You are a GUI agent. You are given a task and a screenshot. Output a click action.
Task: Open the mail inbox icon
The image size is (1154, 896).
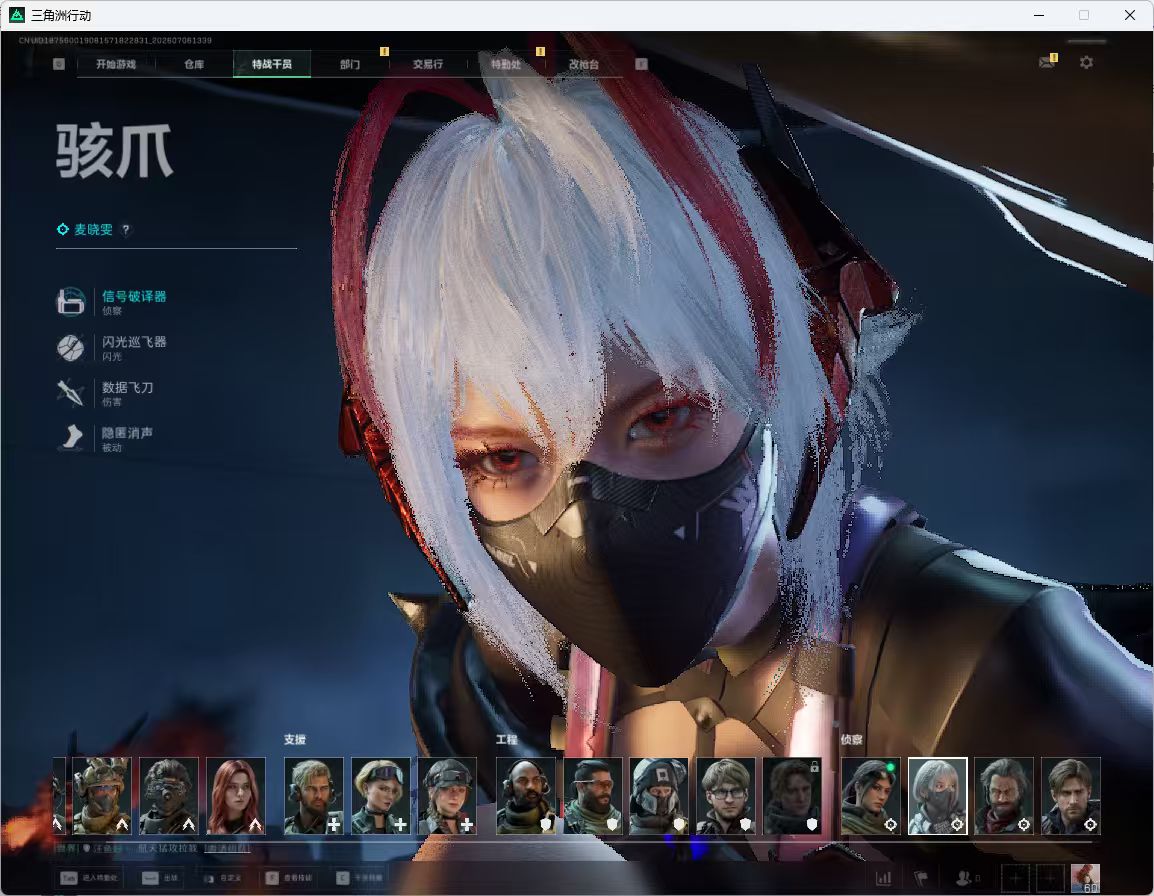point(1047,63)
